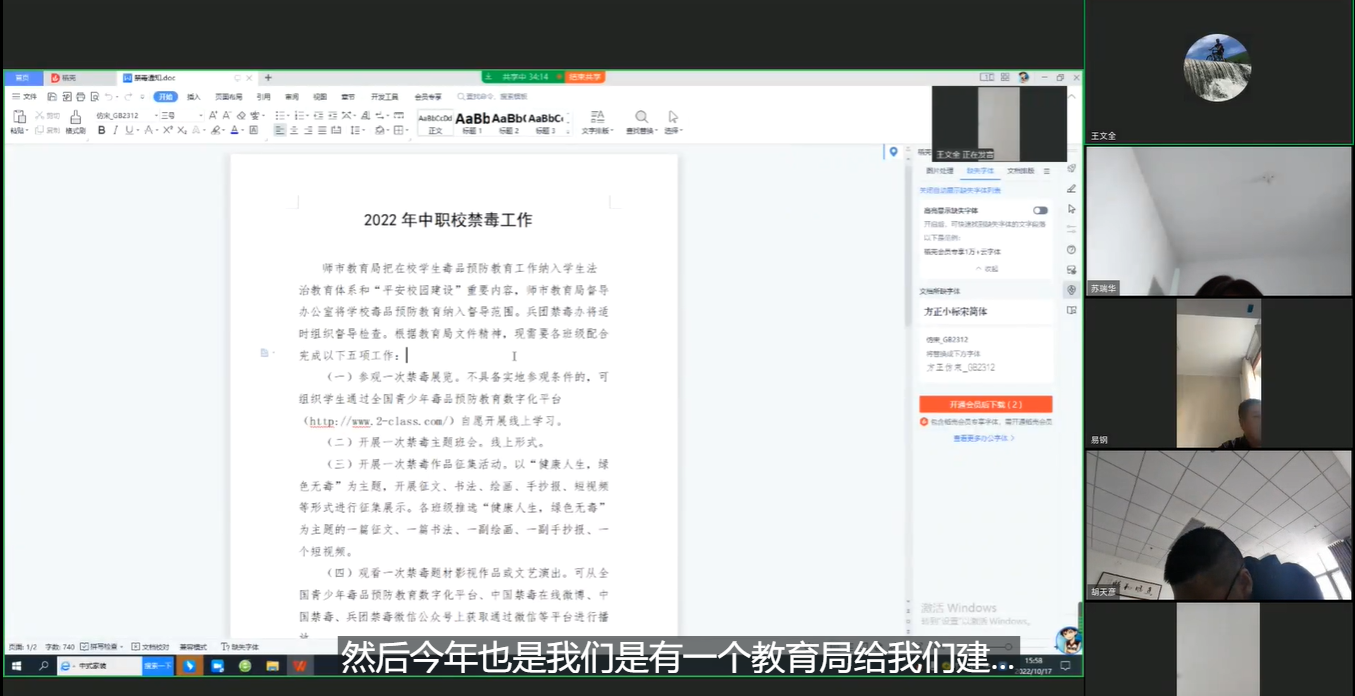This screenshot has height=696, width=1355.
Task: Click end sharing orange button
Action: [585, 77]
